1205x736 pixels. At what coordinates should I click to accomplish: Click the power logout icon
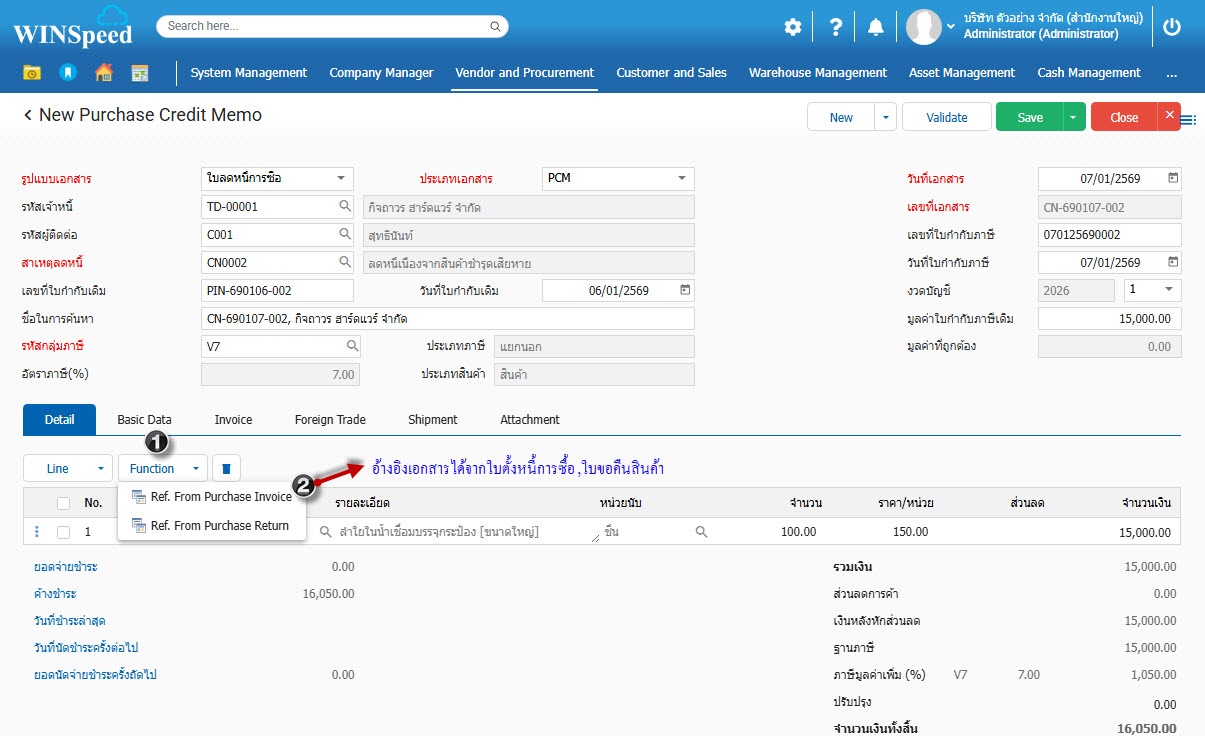pyautogui.click(x=1172, y=27)
